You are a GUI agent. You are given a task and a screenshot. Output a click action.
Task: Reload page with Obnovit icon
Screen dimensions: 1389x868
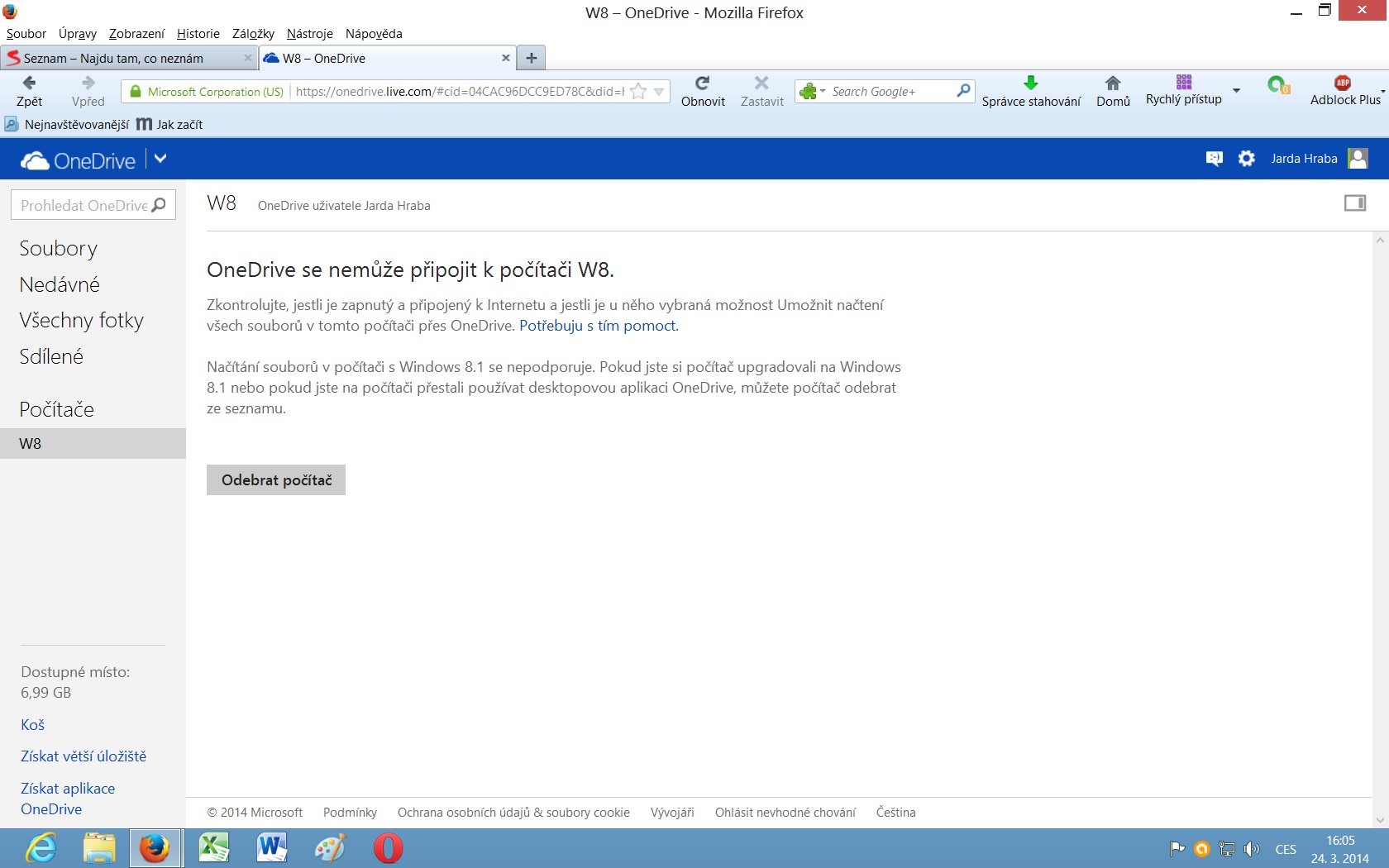tap(703, 83)
